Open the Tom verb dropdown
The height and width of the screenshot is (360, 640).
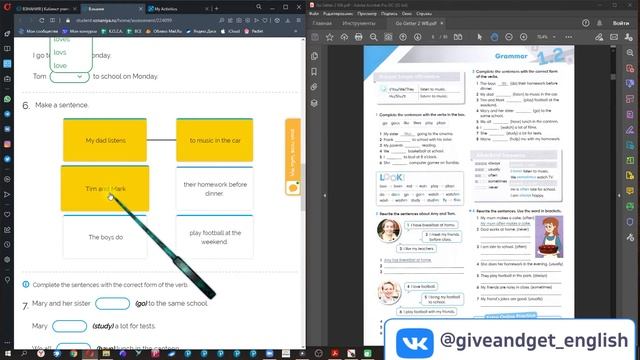tap(69, 76)
